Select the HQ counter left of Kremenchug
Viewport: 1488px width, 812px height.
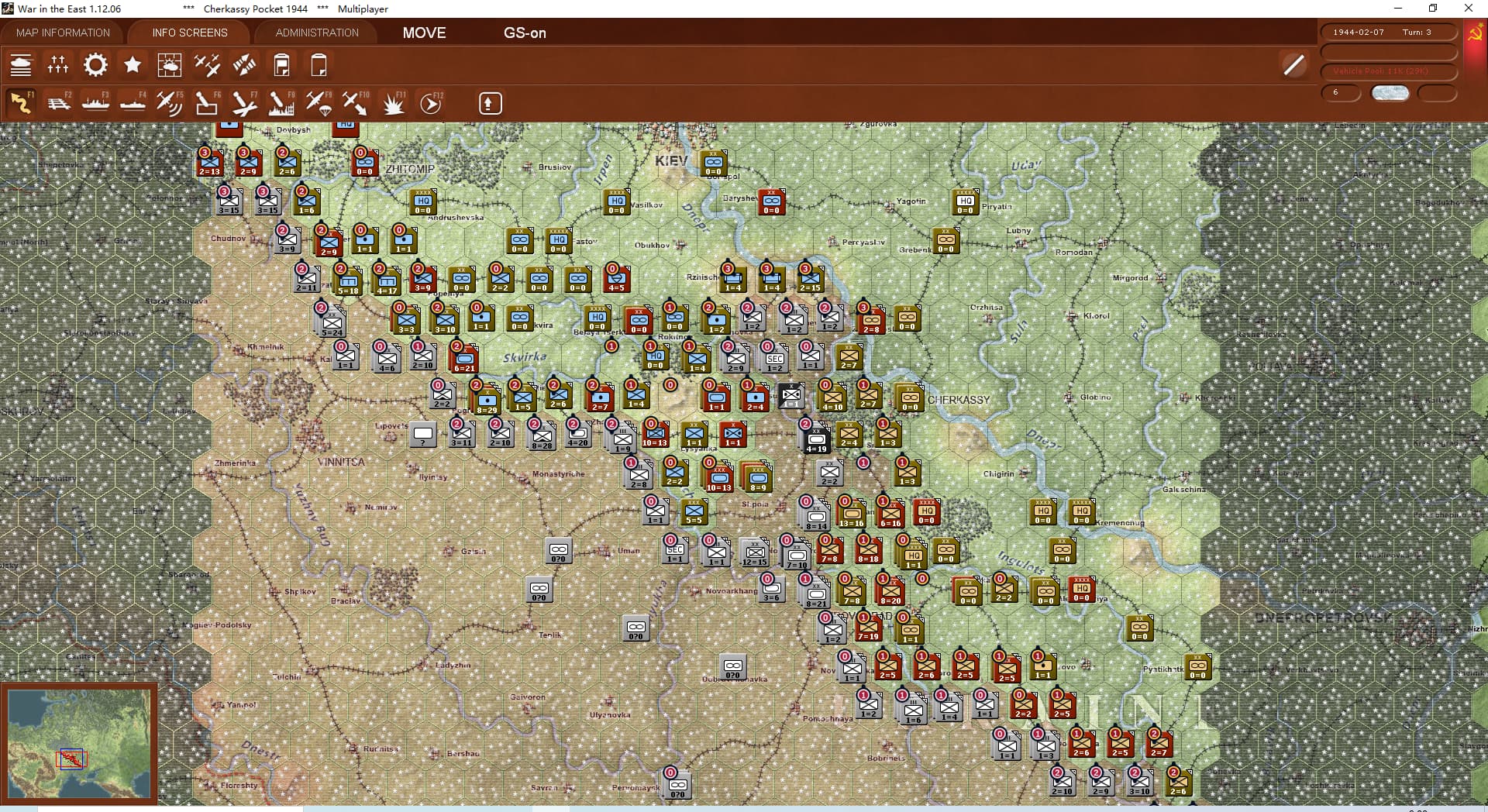tap(1081, 512)
